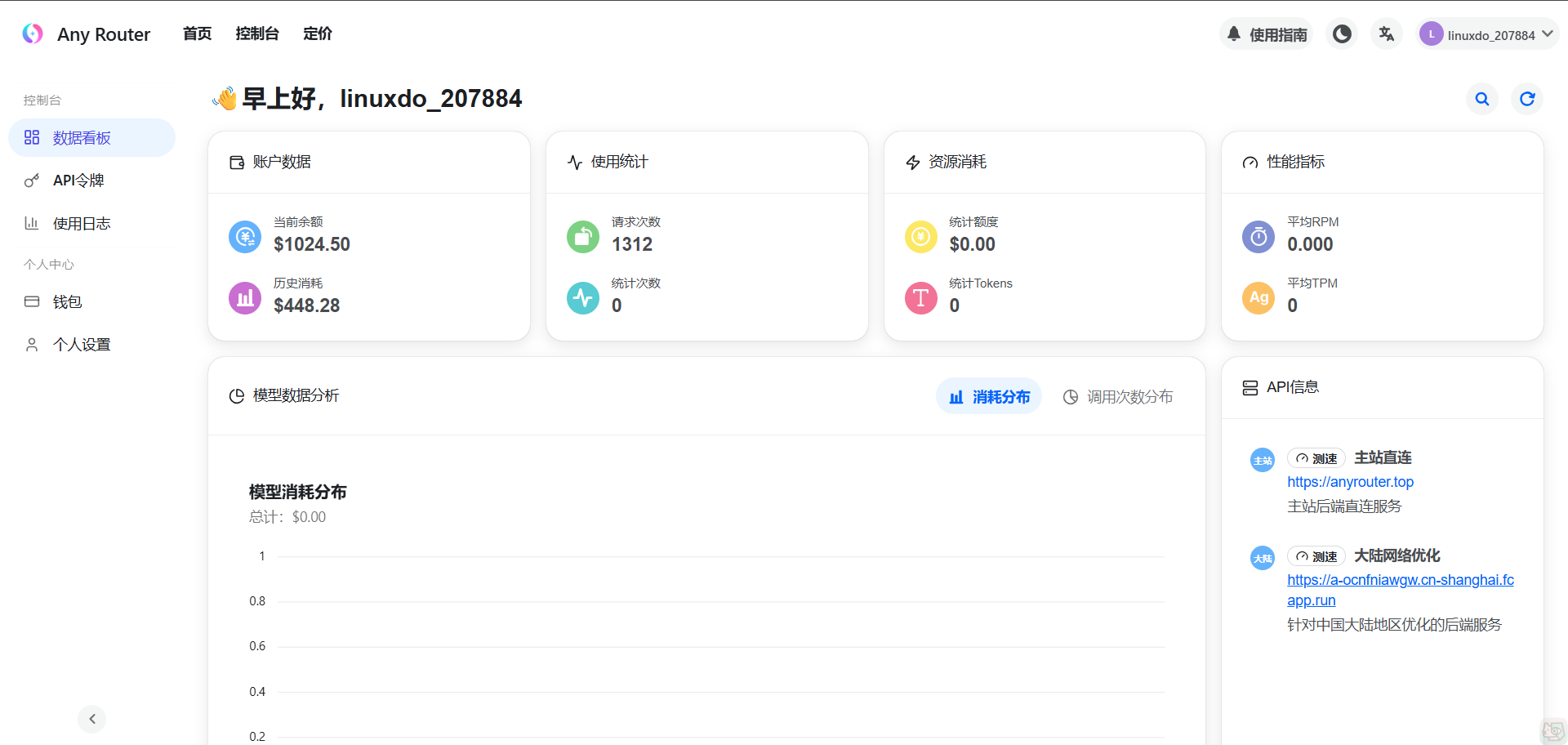Open 钱包 in the sidebar
The width and height of the screenshot is (1568, 745).
[91, 301]
